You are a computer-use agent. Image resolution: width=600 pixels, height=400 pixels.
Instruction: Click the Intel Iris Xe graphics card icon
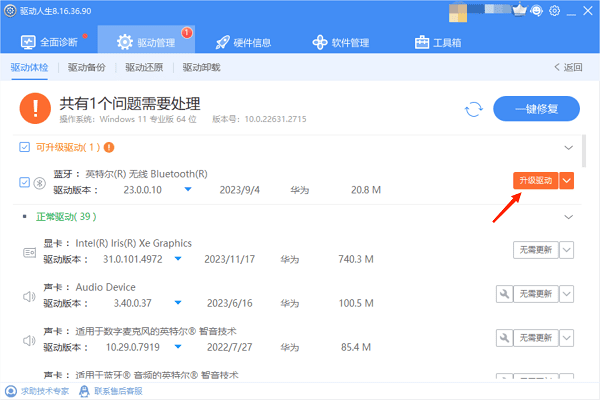(30, 252)
